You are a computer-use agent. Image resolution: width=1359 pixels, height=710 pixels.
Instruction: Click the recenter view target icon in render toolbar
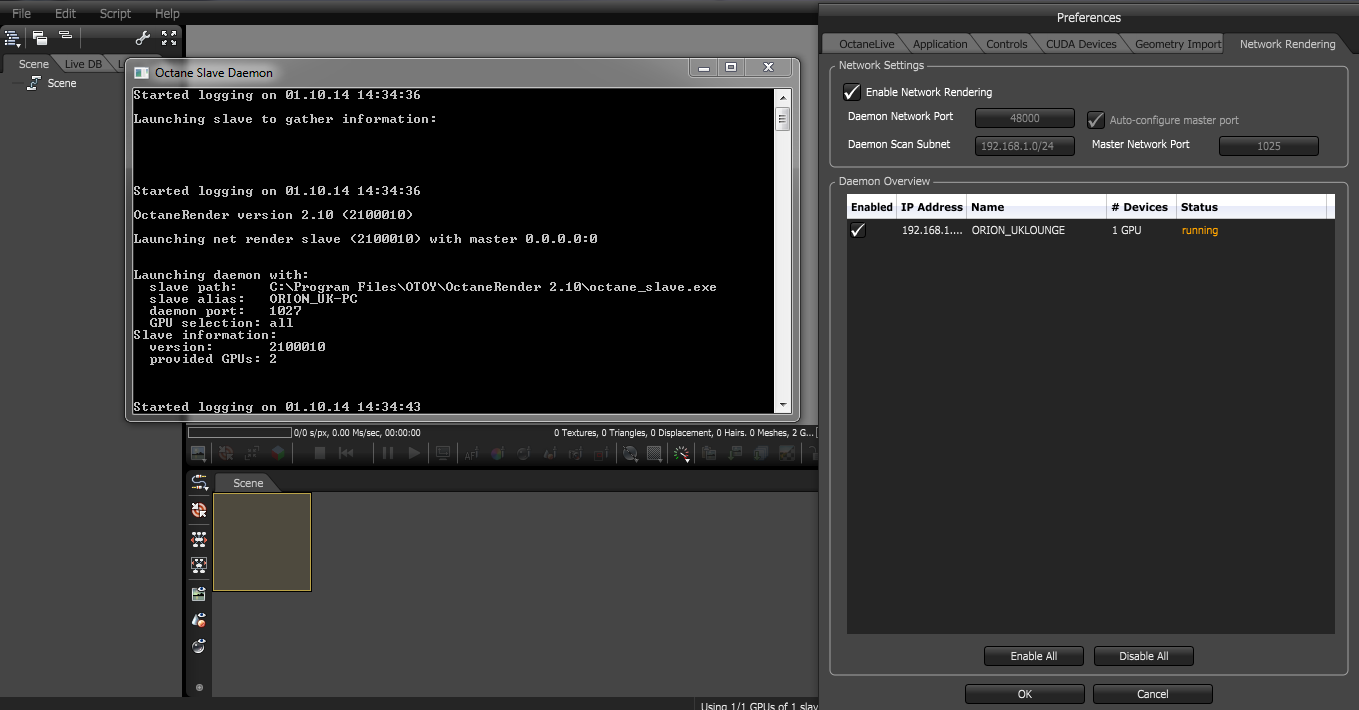click(226, 453)
